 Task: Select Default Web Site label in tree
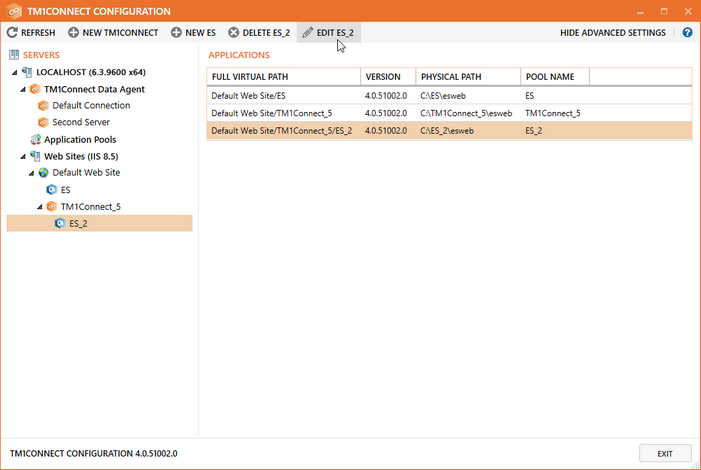(86, 173)
